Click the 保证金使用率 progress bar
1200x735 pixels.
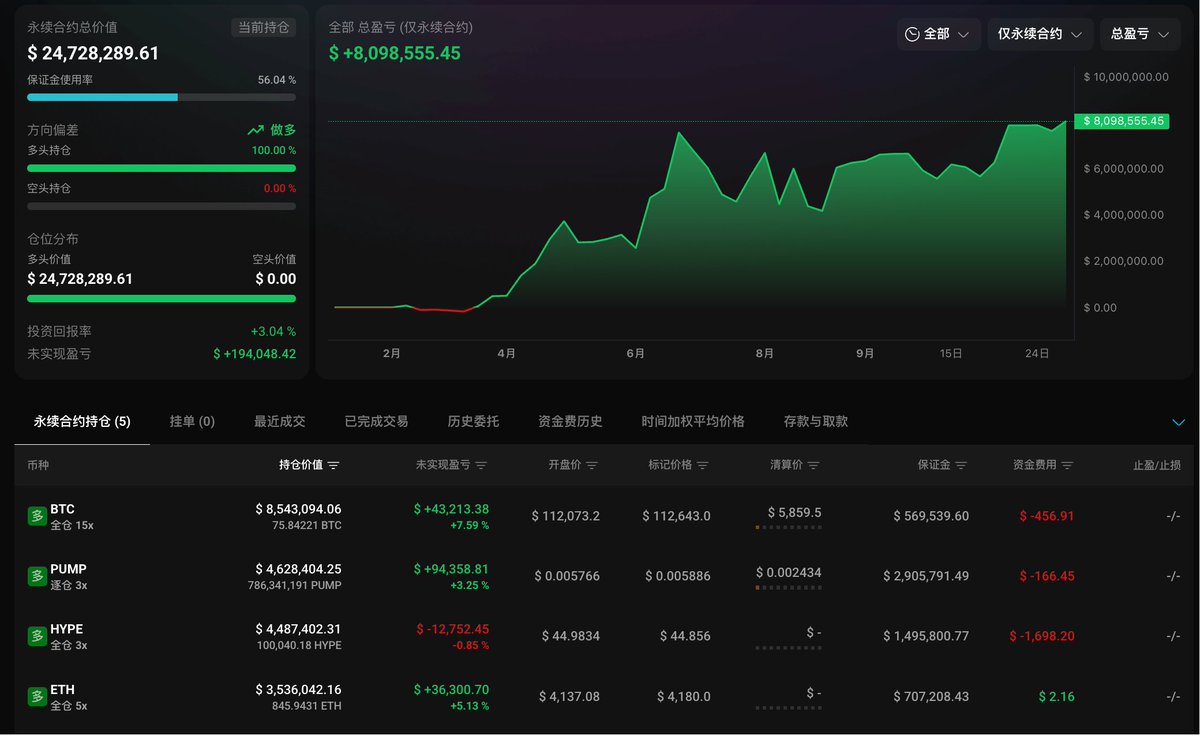(161, 97)
